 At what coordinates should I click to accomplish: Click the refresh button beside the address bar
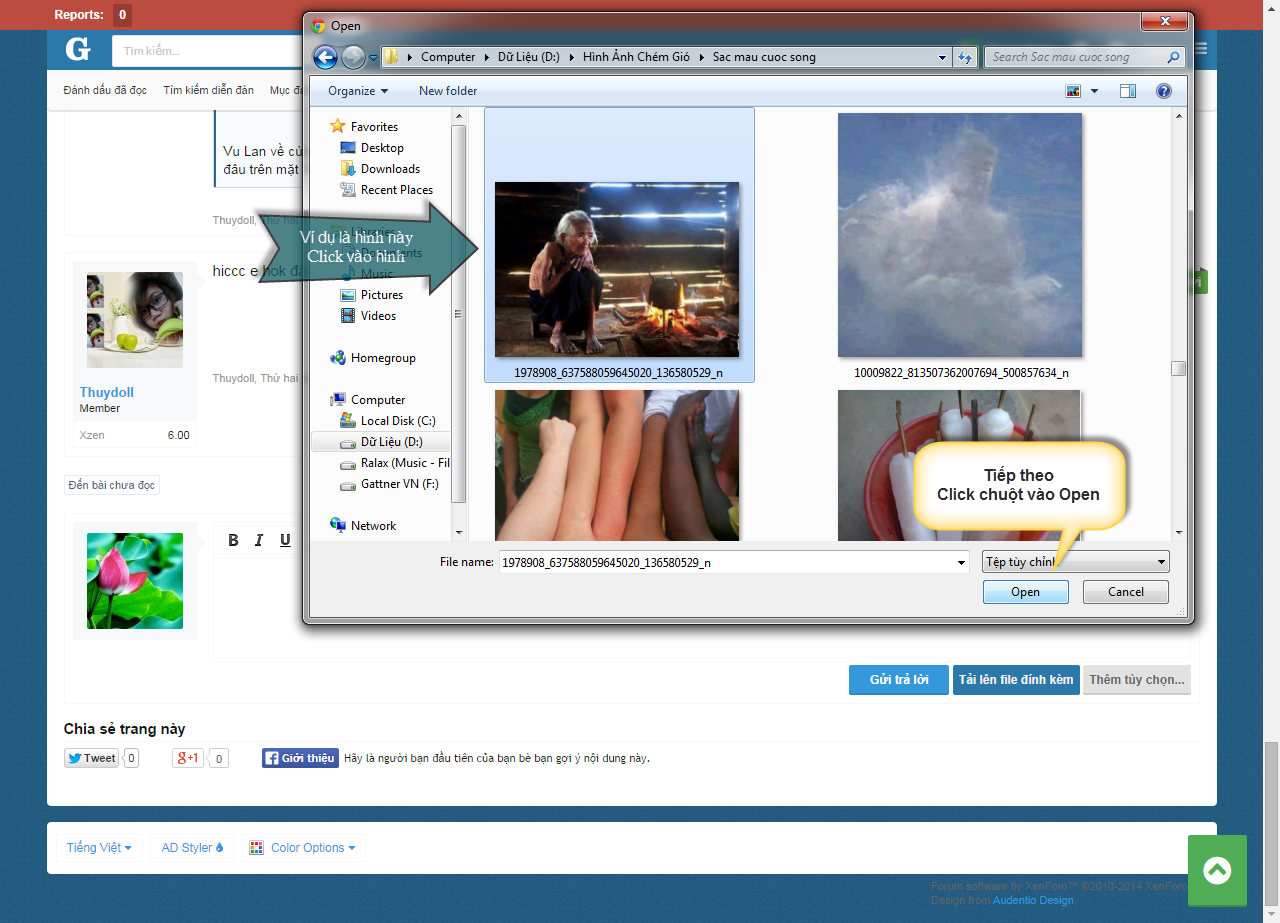[x=965, y=57]
